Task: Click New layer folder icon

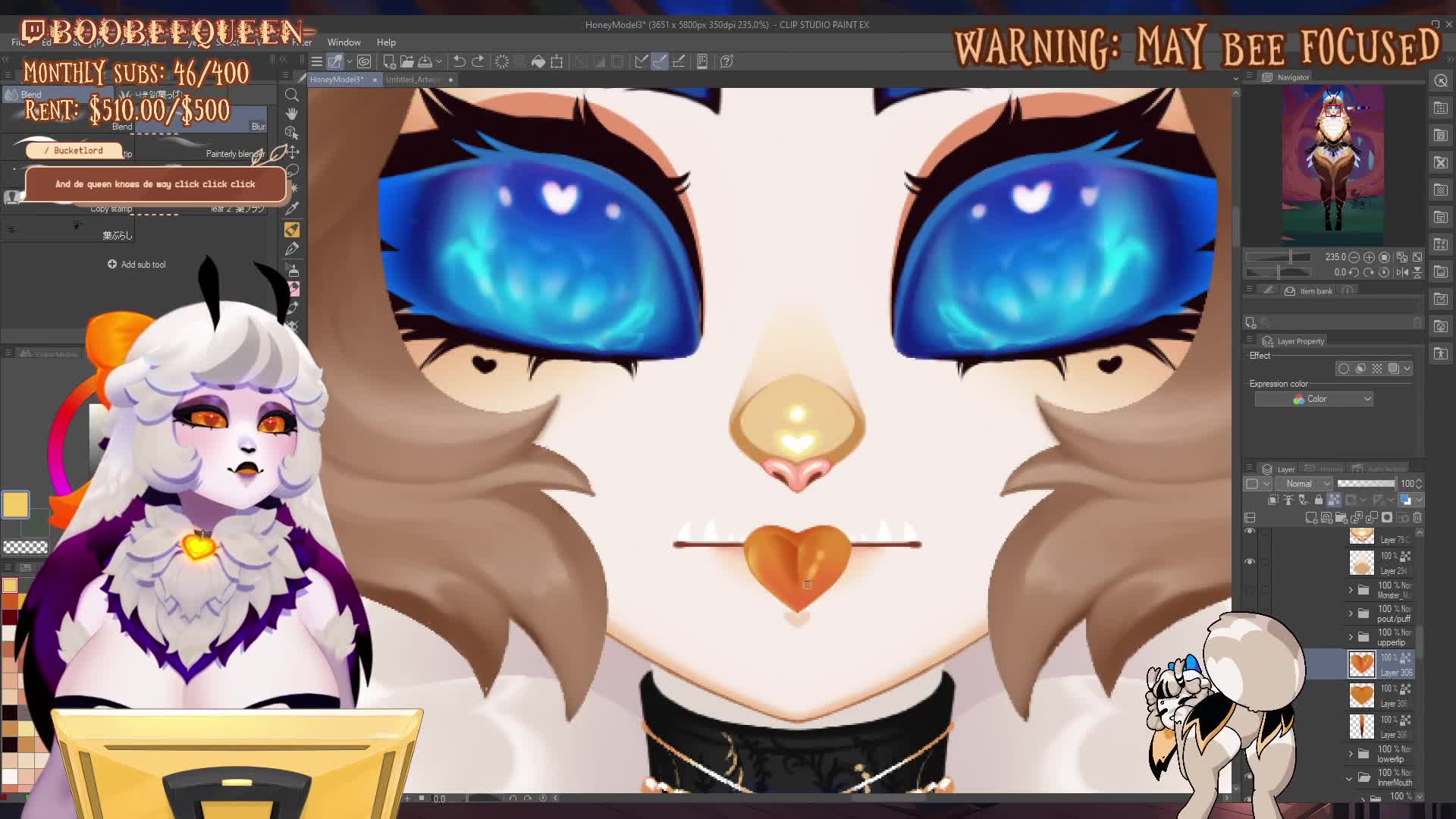Action: [x=1341, y=518]
